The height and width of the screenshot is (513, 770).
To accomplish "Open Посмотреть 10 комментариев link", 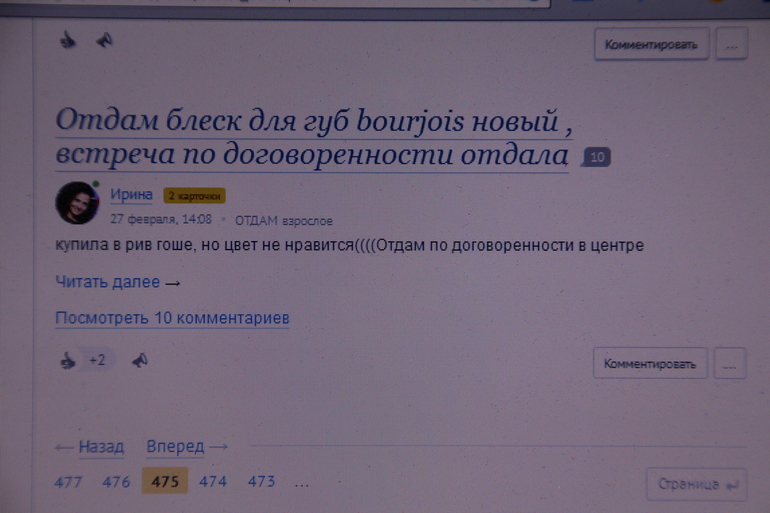I will (172, 318).
